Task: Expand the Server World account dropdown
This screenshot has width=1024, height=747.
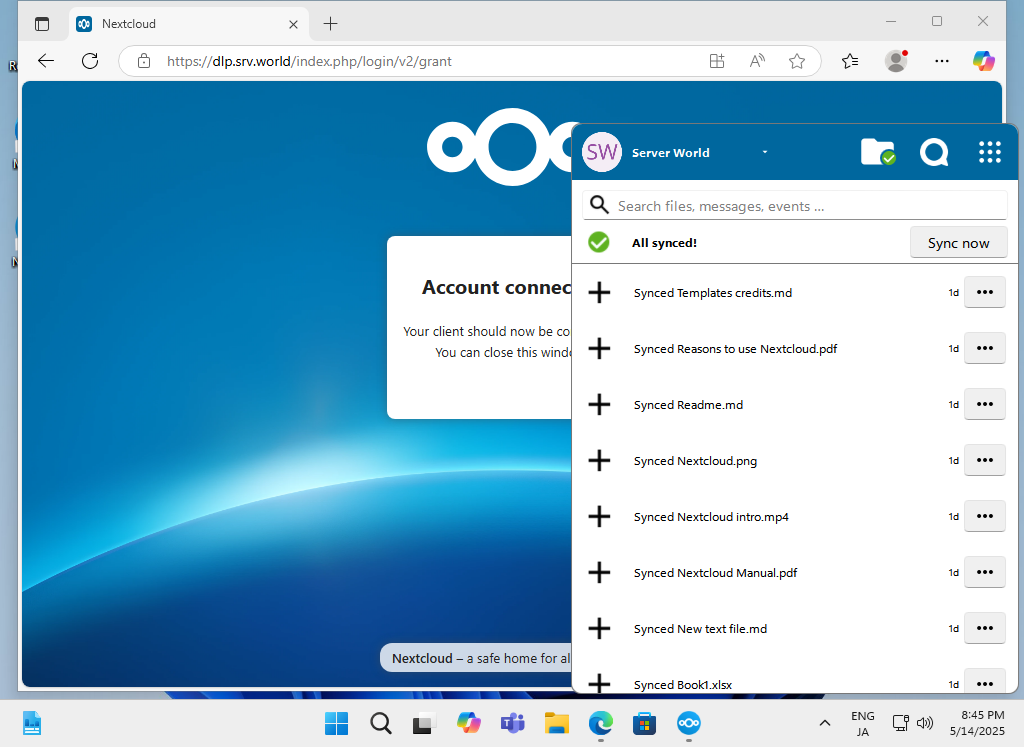Action: coord(765,152)
